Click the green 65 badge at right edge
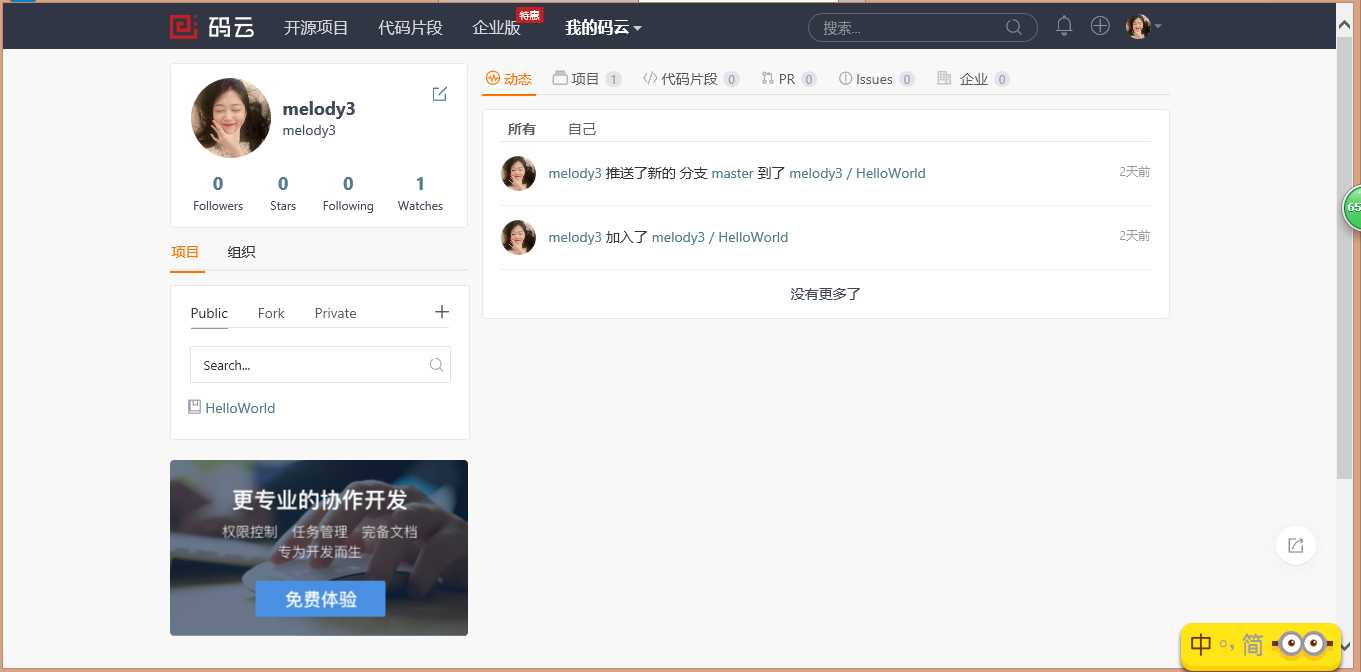 click(x=1352, y=208)
